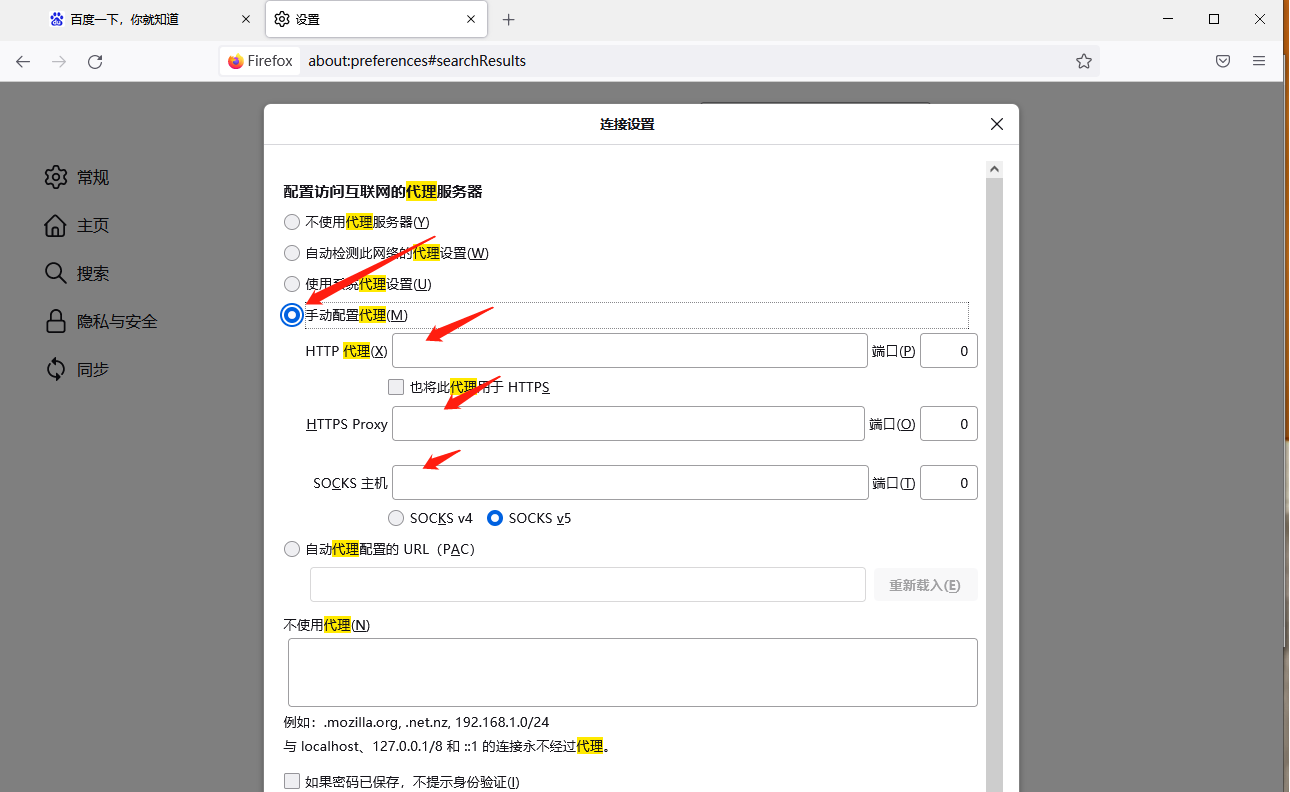This screenshot has height=792, width=1290.
Task: Click the bookmark star in address bar
Action: point(1084,61)
